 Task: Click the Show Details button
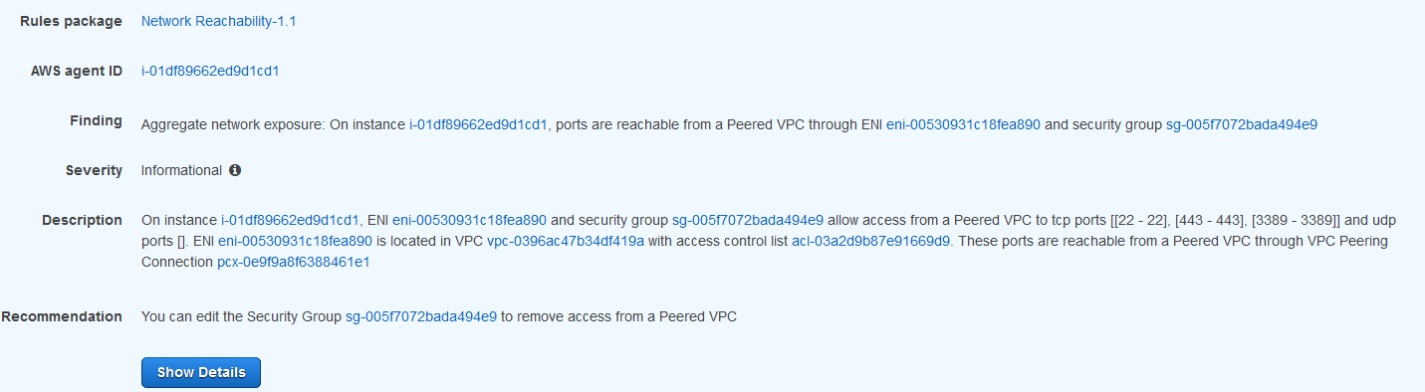[x=201, y=372]
